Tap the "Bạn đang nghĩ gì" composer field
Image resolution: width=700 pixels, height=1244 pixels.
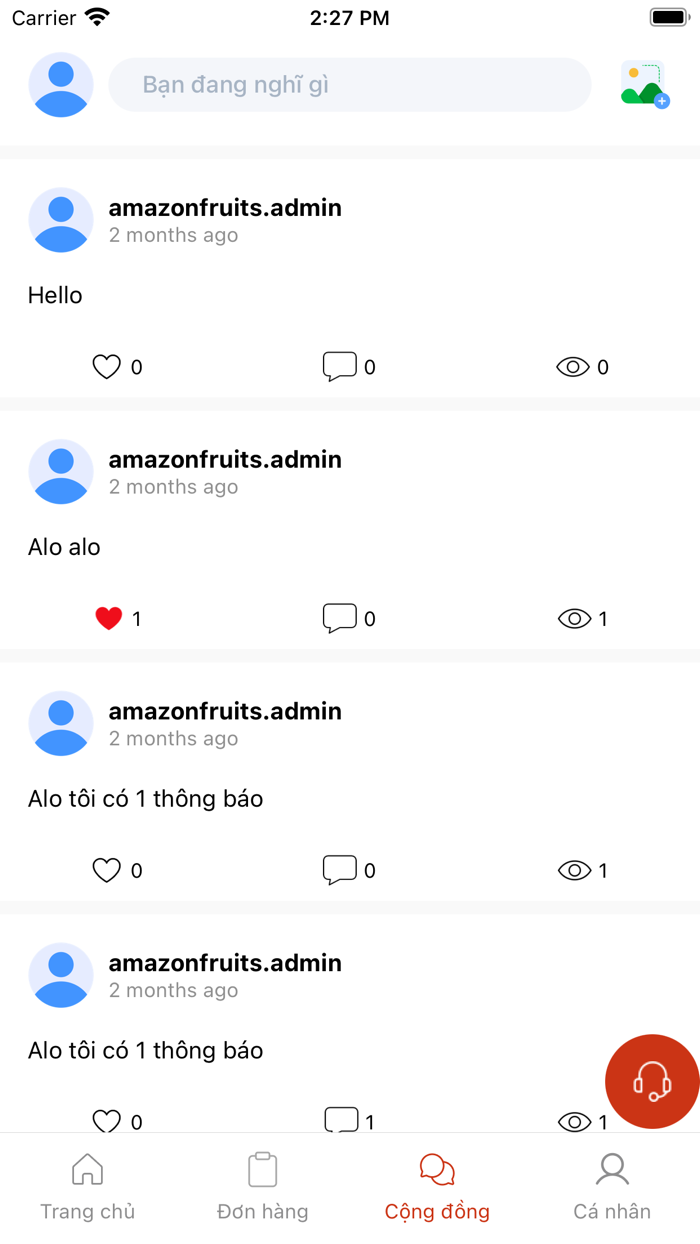tap(349, 84)
